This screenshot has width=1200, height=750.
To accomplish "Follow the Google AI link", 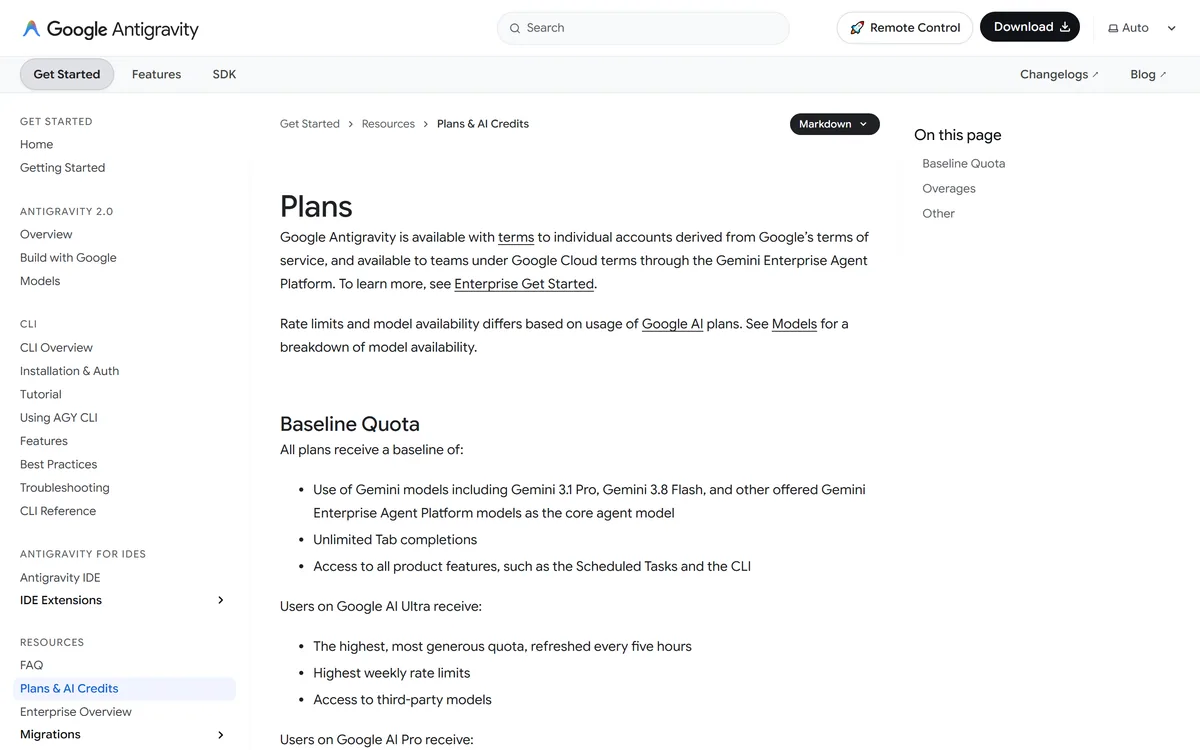I will pyautogui.click(x=672, y=324).
